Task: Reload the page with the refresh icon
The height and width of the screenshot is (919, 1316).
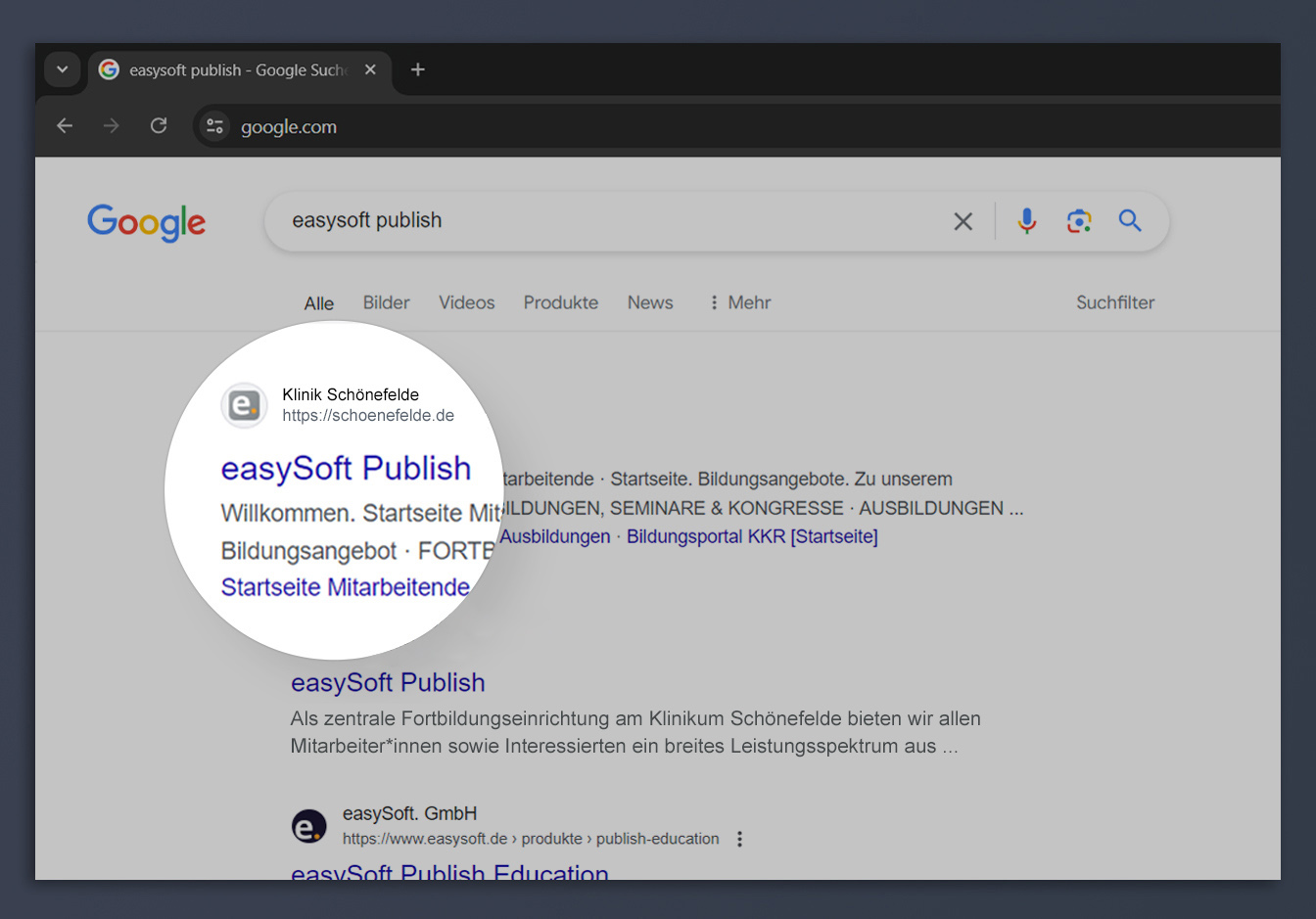Action: pyautogui.click(x=159, y=126)
